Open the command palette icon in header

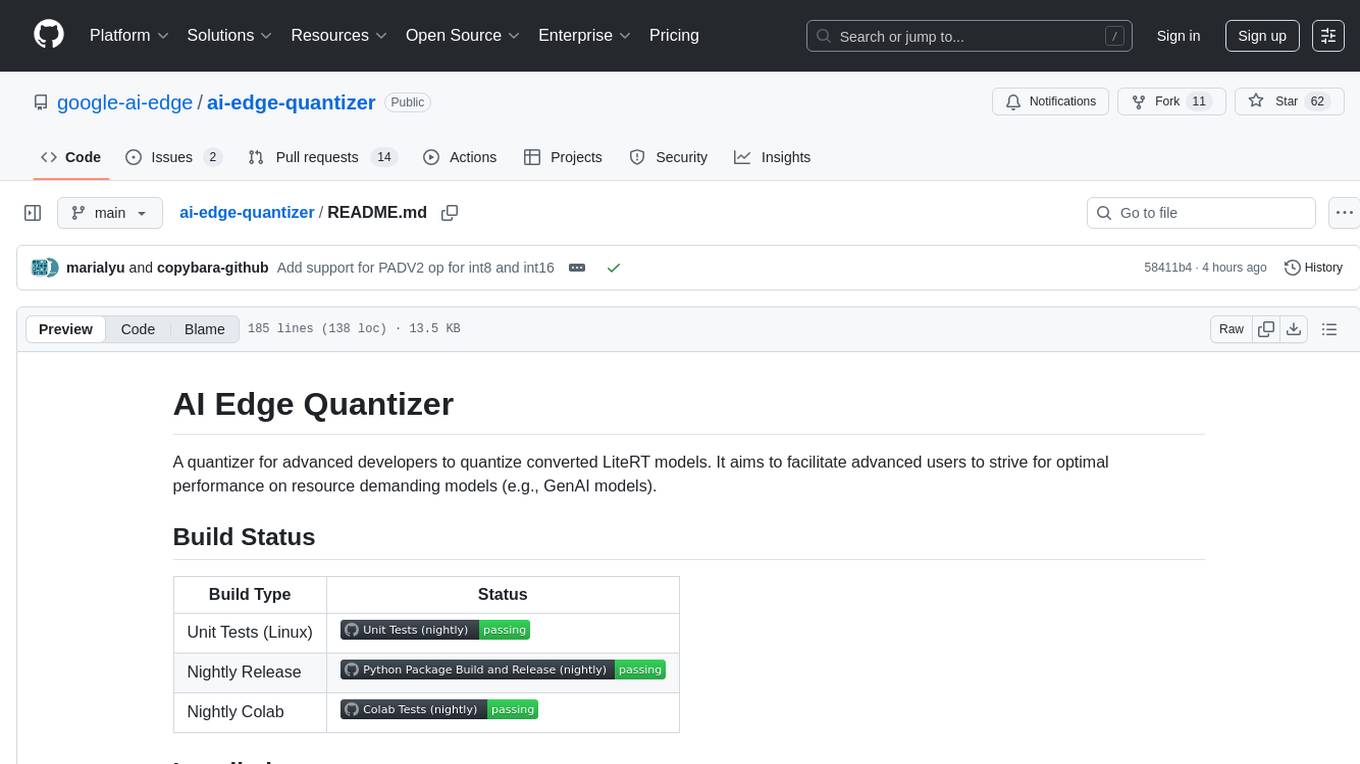click(x=1328, y=35)
